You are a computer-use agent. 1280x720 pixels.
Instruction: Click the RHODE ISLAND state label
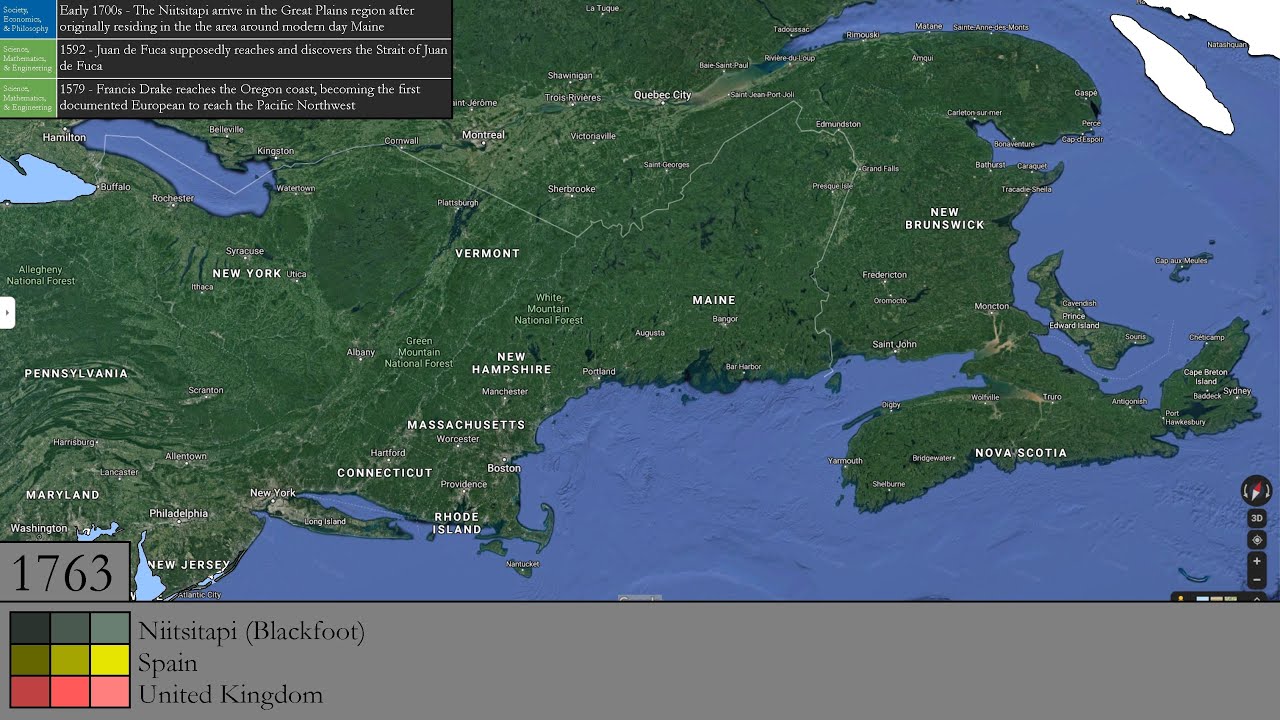click(x=457, y=523)
